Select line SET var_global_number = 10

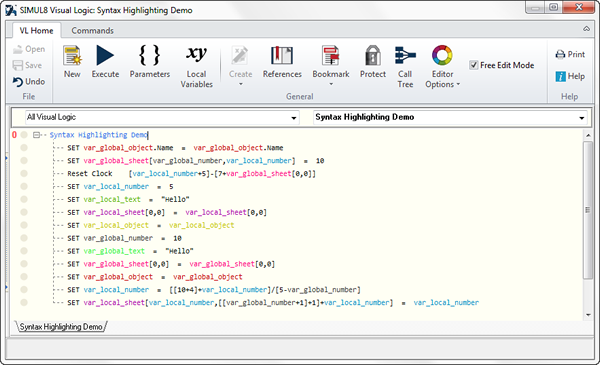pos(124,238)
